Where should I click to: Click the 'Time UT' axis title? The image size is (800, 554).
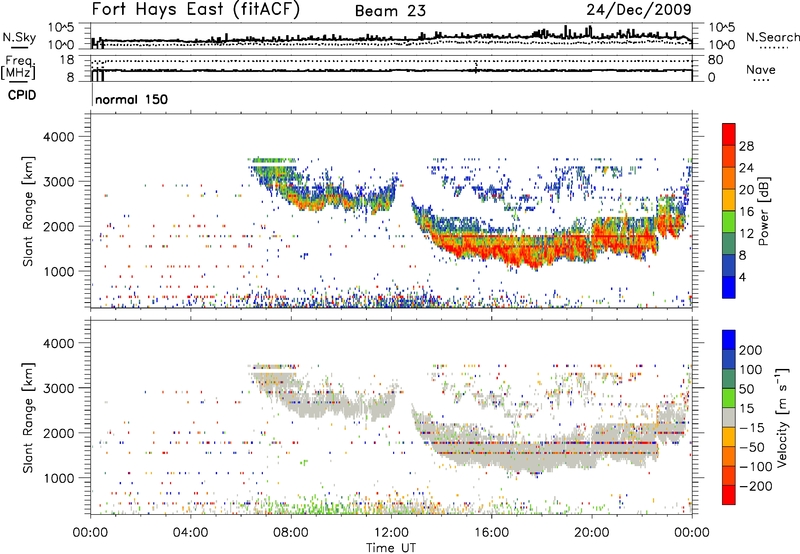pyautogui.click(x=391, y=548)
